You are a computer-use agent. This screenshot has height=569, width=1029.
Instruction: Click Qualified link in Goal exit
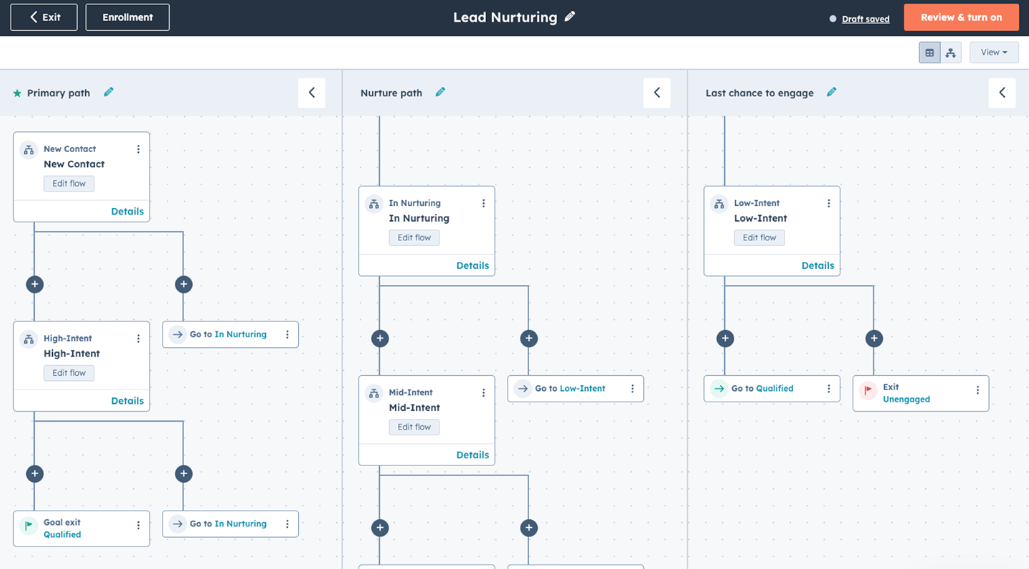pyautogui.click(x=62, y=534)
